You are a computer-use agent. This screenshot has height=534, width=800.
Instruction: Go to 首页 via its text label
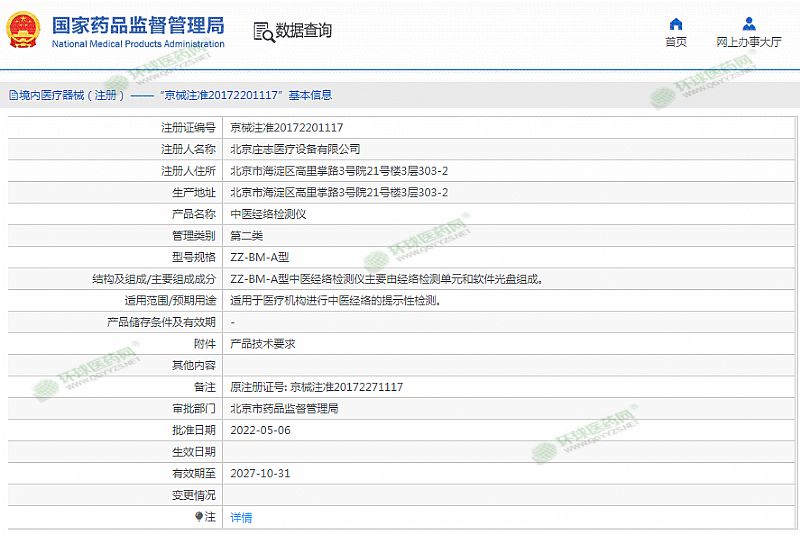(676, 42)
